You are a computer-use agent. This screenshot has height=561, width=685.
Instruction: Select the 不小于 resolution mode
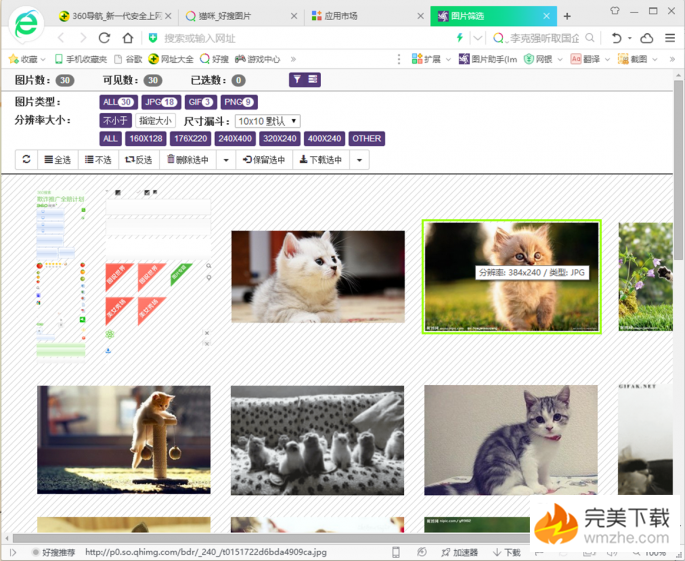(x=115, y=120)
